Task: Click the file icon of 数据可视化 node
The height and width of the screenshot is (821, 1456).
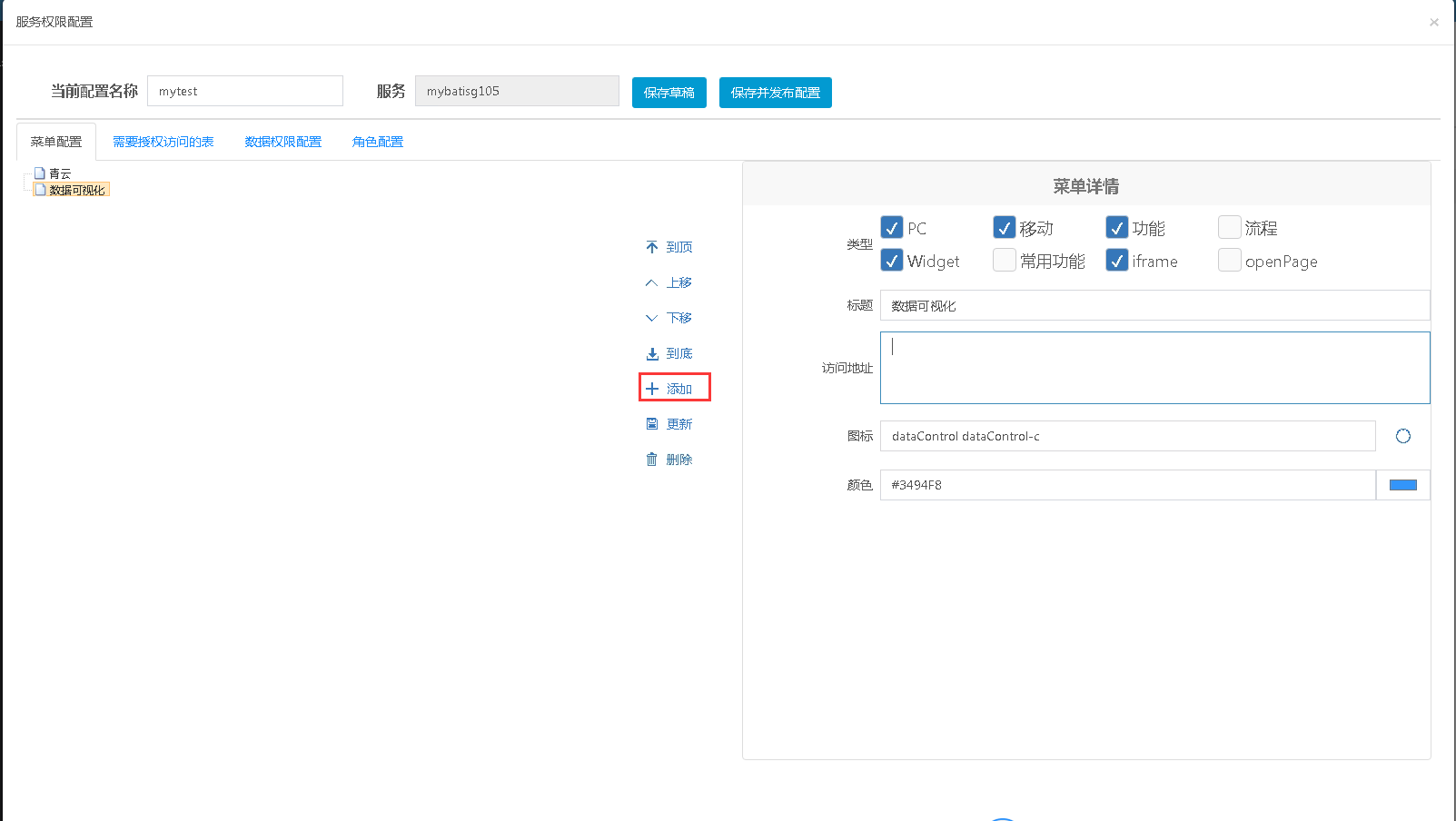Action: pos(39,189)
